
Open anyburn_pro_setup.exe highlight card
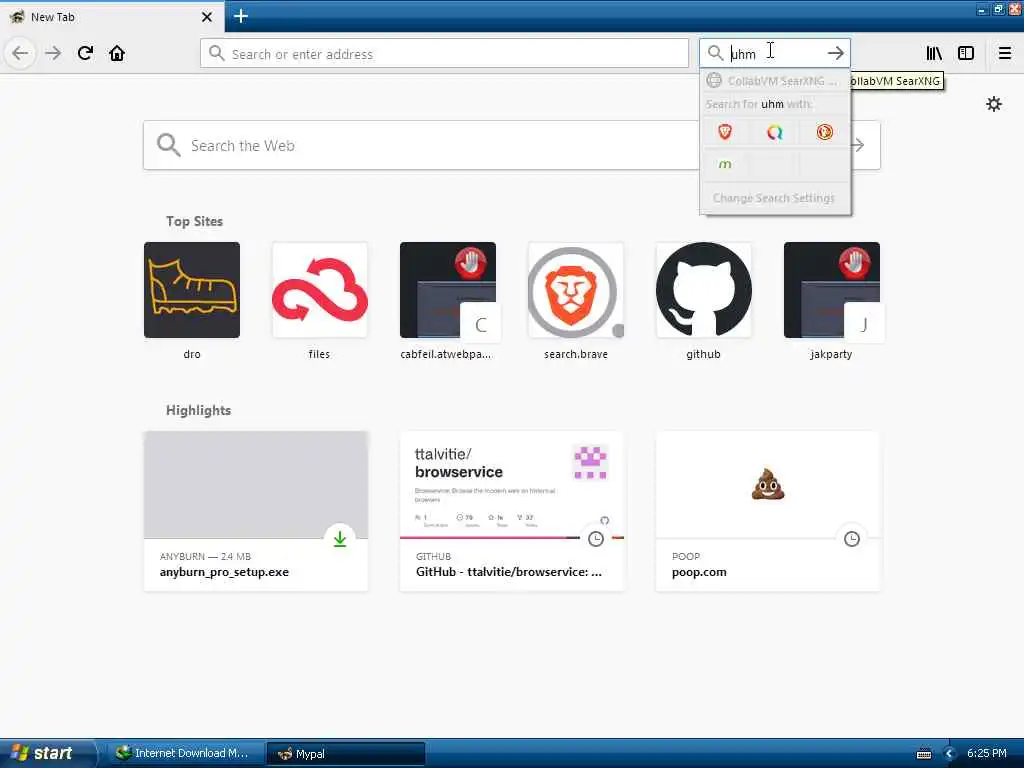(256, 511)
